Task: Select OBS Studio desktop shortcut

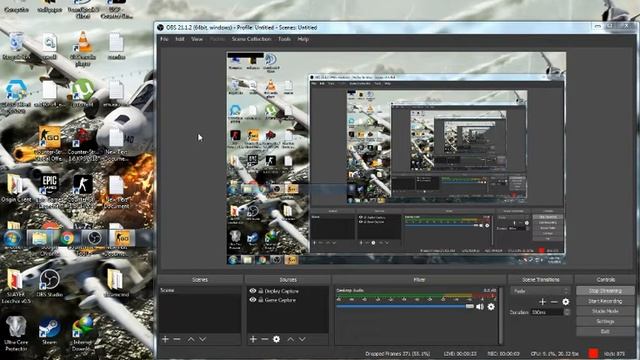Action: (x=49, y=283)
